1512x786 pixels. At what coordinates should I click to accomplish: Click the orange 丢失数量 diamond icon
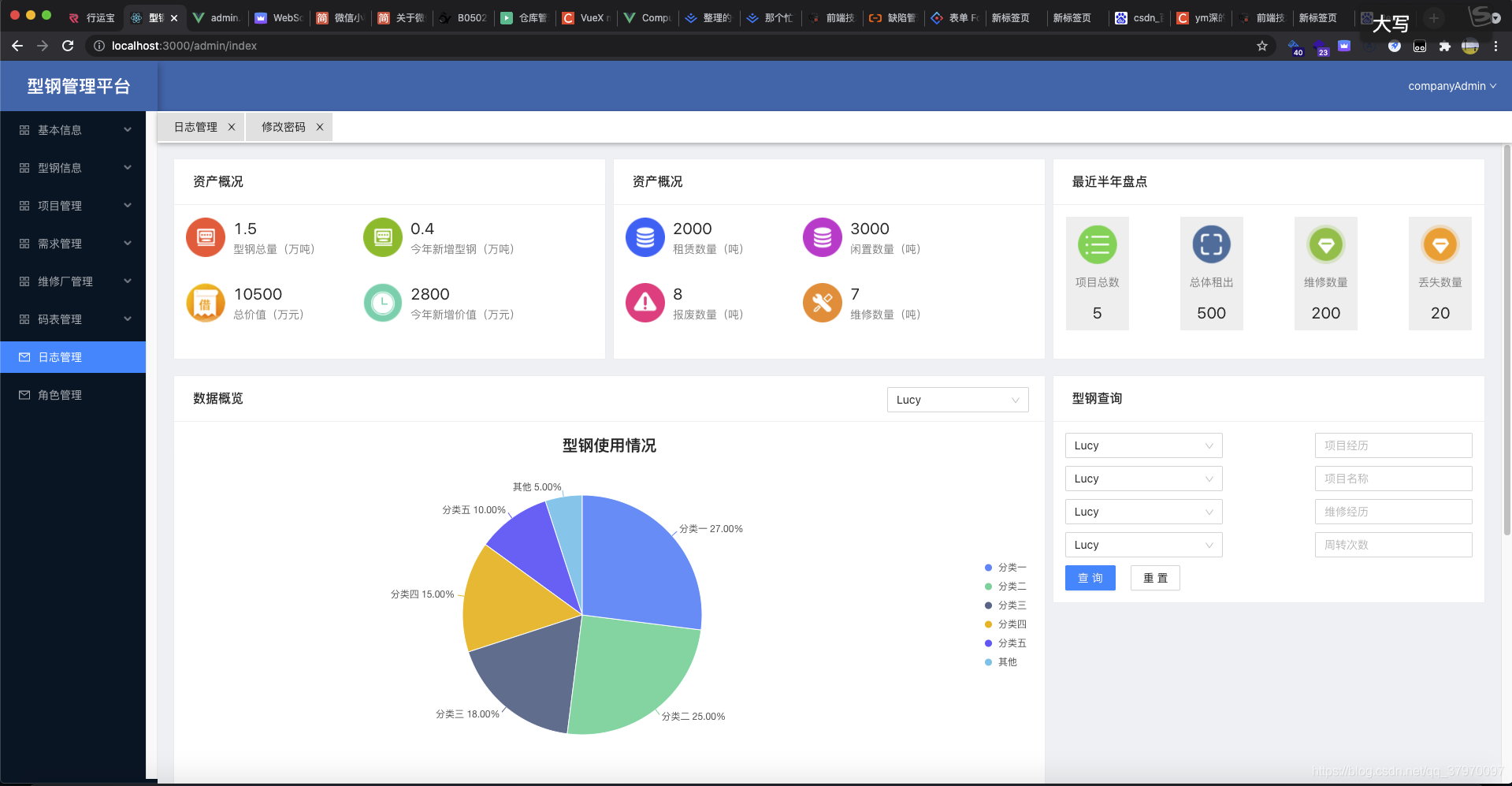click(1440, 244)
